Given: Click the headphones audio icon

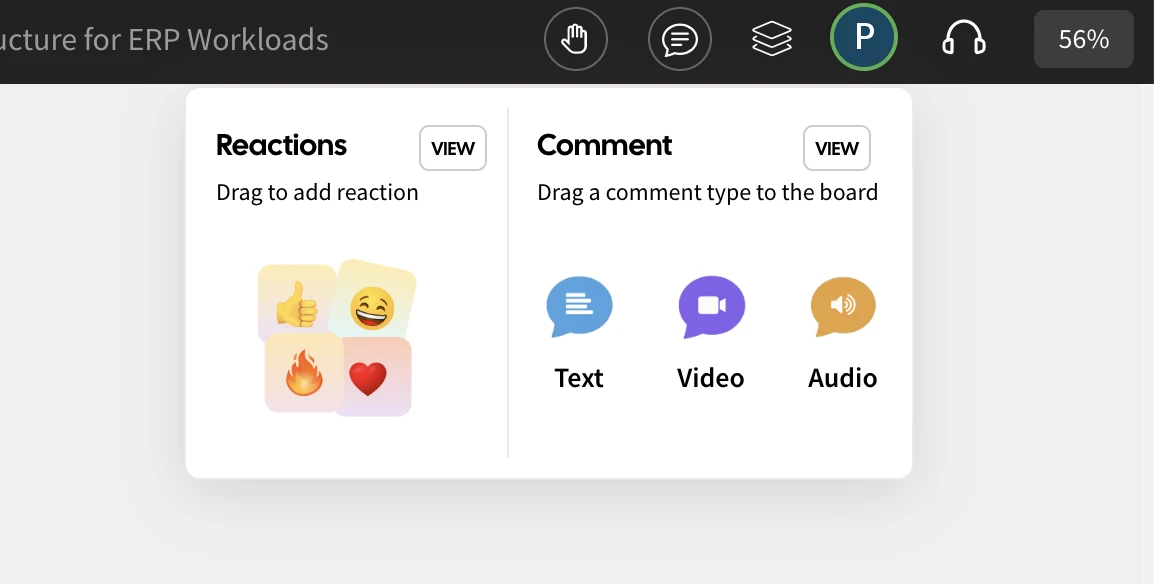Looking at the screenshot, I should pyautogui.click(x=964, y=40).
